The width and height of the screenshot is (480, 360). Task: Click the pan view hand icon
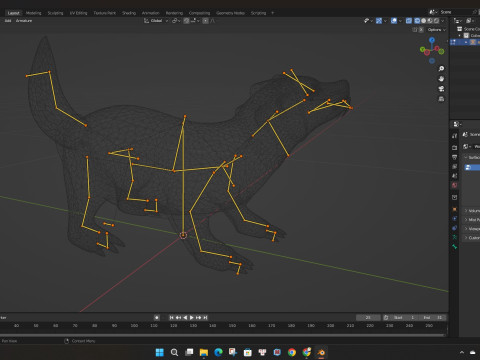click(441, 79)
